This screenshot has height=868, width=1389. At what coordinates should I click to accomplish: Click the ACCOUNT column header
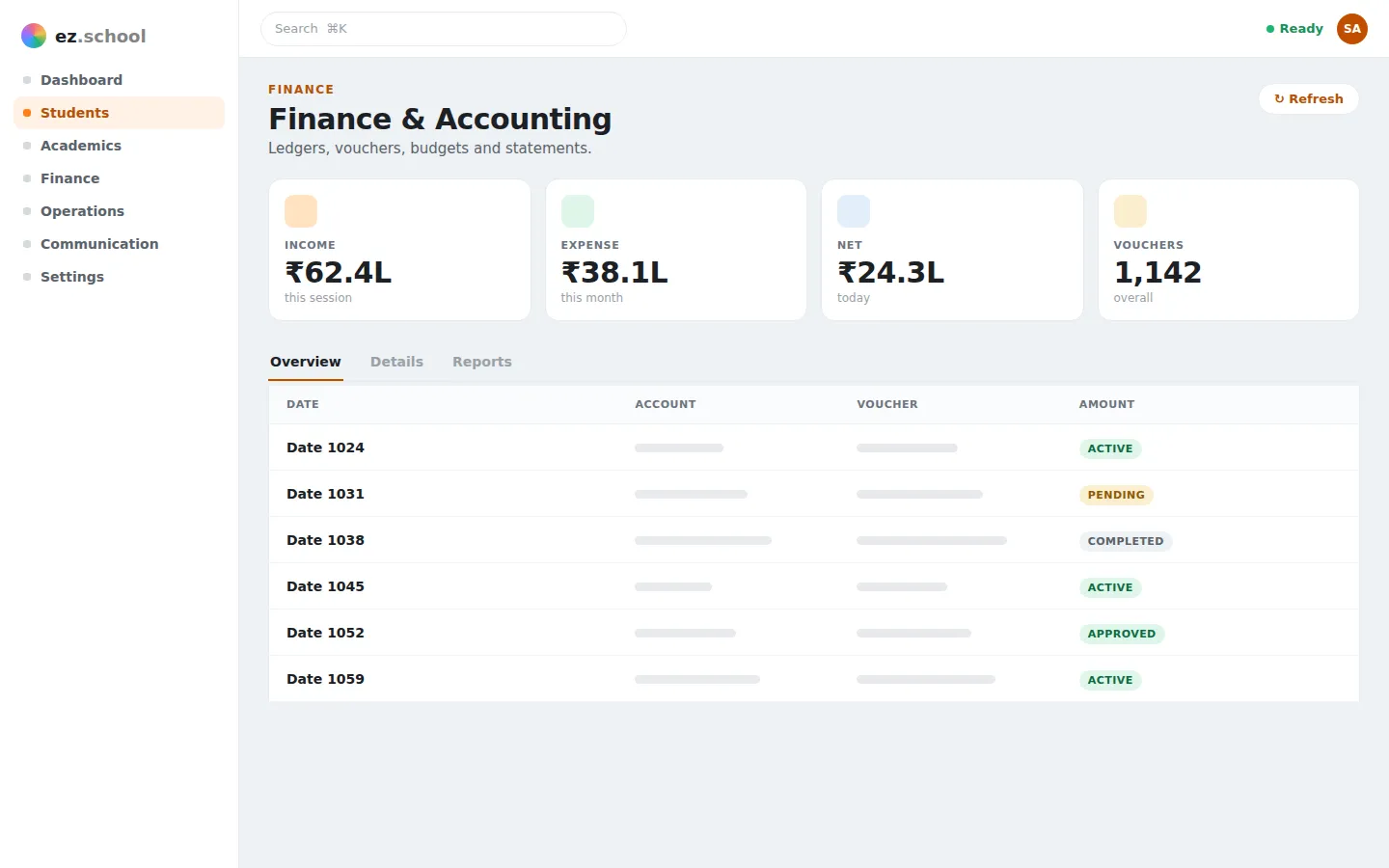tap(666, 404)
